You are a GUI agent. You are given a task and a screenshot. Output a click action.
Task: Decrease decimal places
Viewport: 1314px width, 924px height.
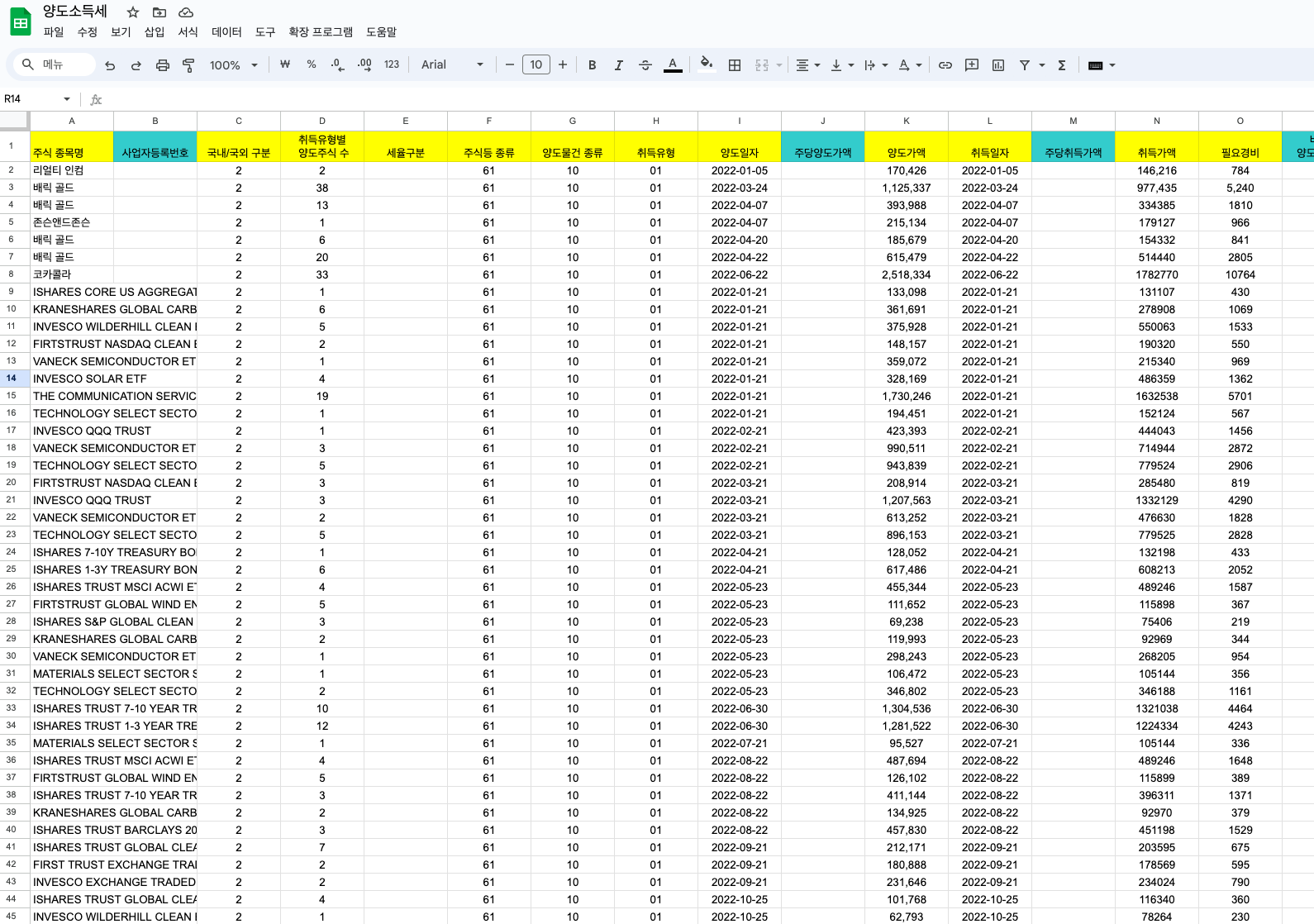337,64
